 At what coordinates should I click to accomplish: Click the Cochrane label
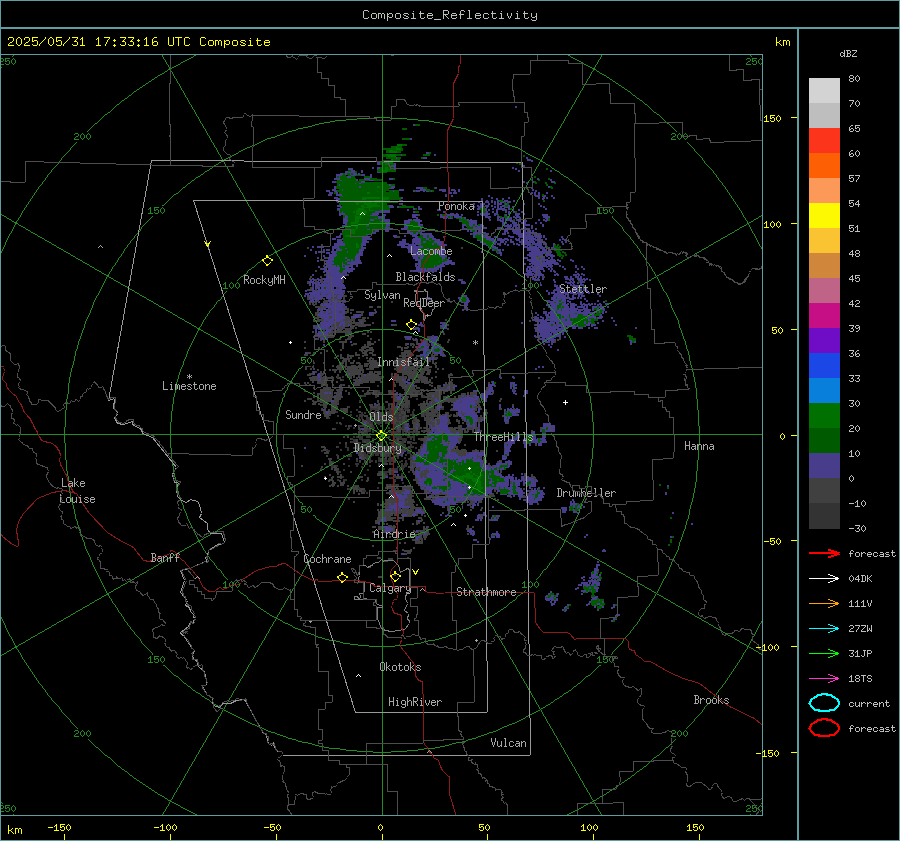[327, 559]
